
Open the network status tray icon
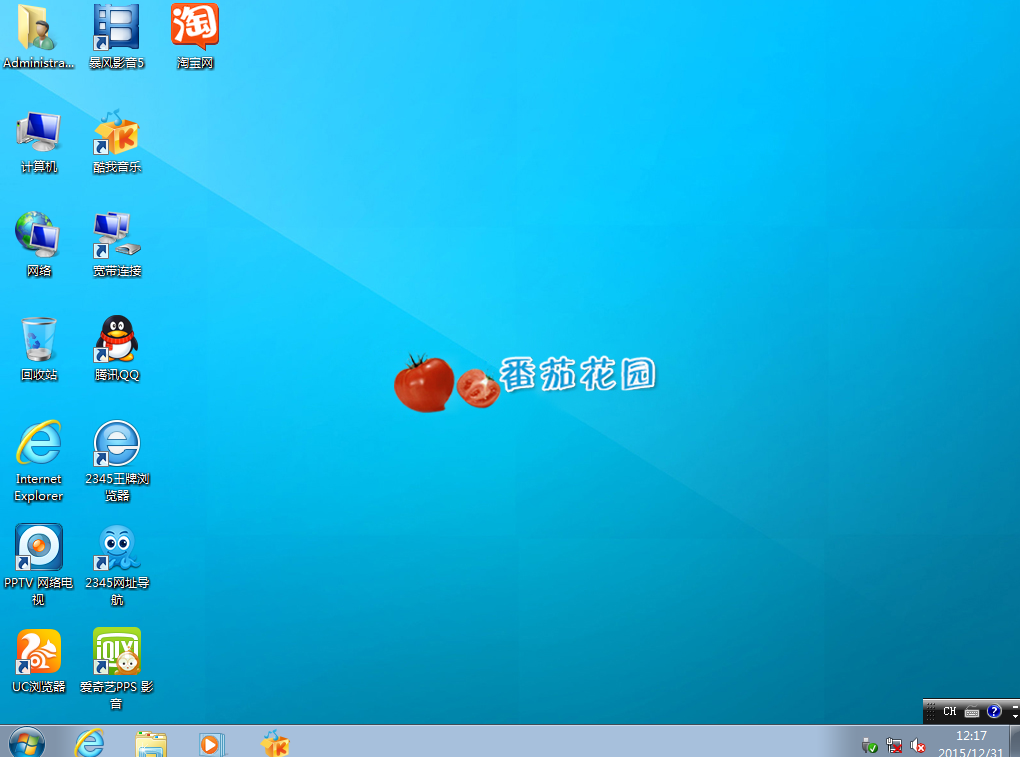[x=894, y=746]
